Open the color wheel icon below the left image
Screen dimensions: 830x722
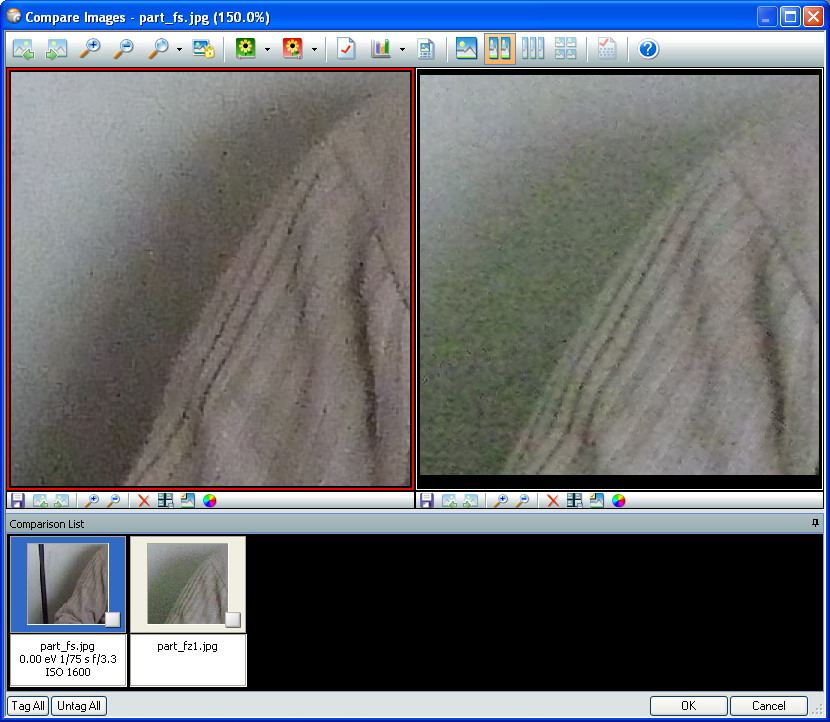pos(210,501)
